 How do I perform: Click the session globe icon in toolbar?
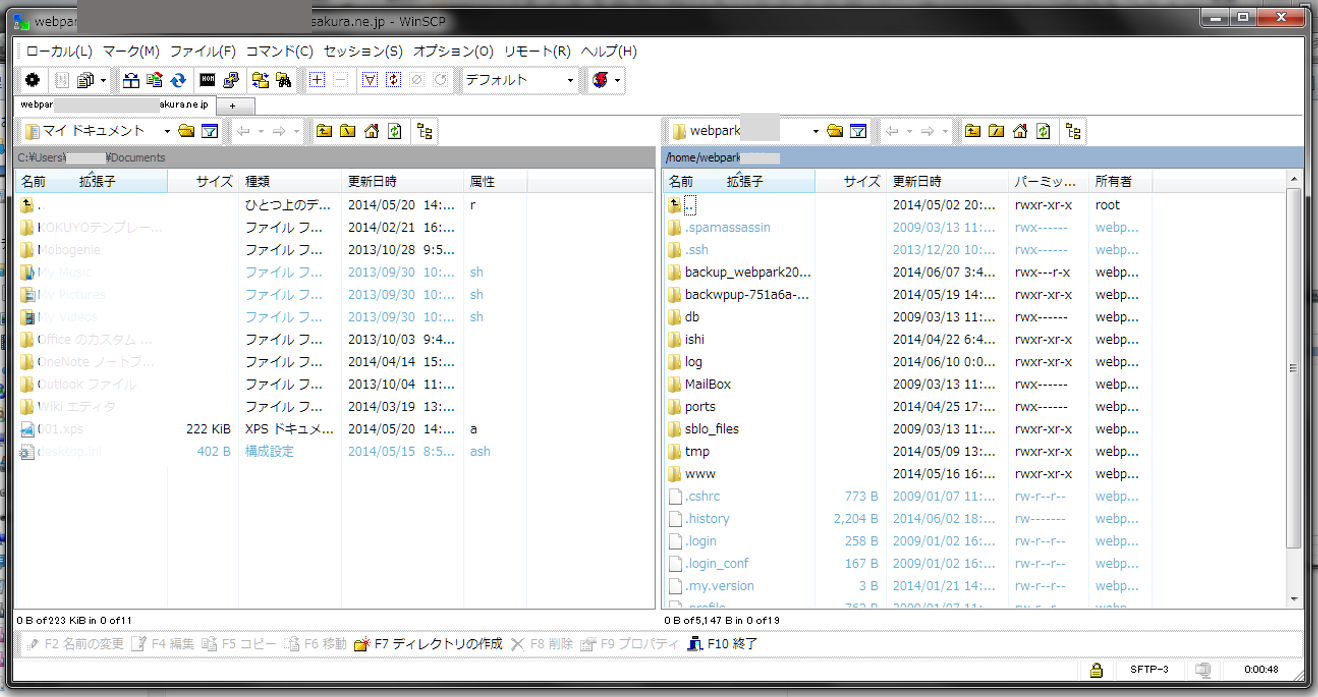[600, 80]
